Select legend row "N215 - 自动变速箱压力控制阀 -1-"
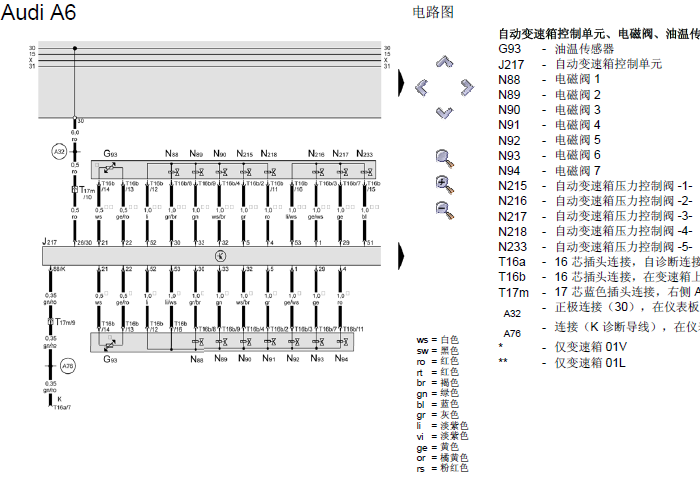Viewport: 700px width, 500px height. [596, 186]
